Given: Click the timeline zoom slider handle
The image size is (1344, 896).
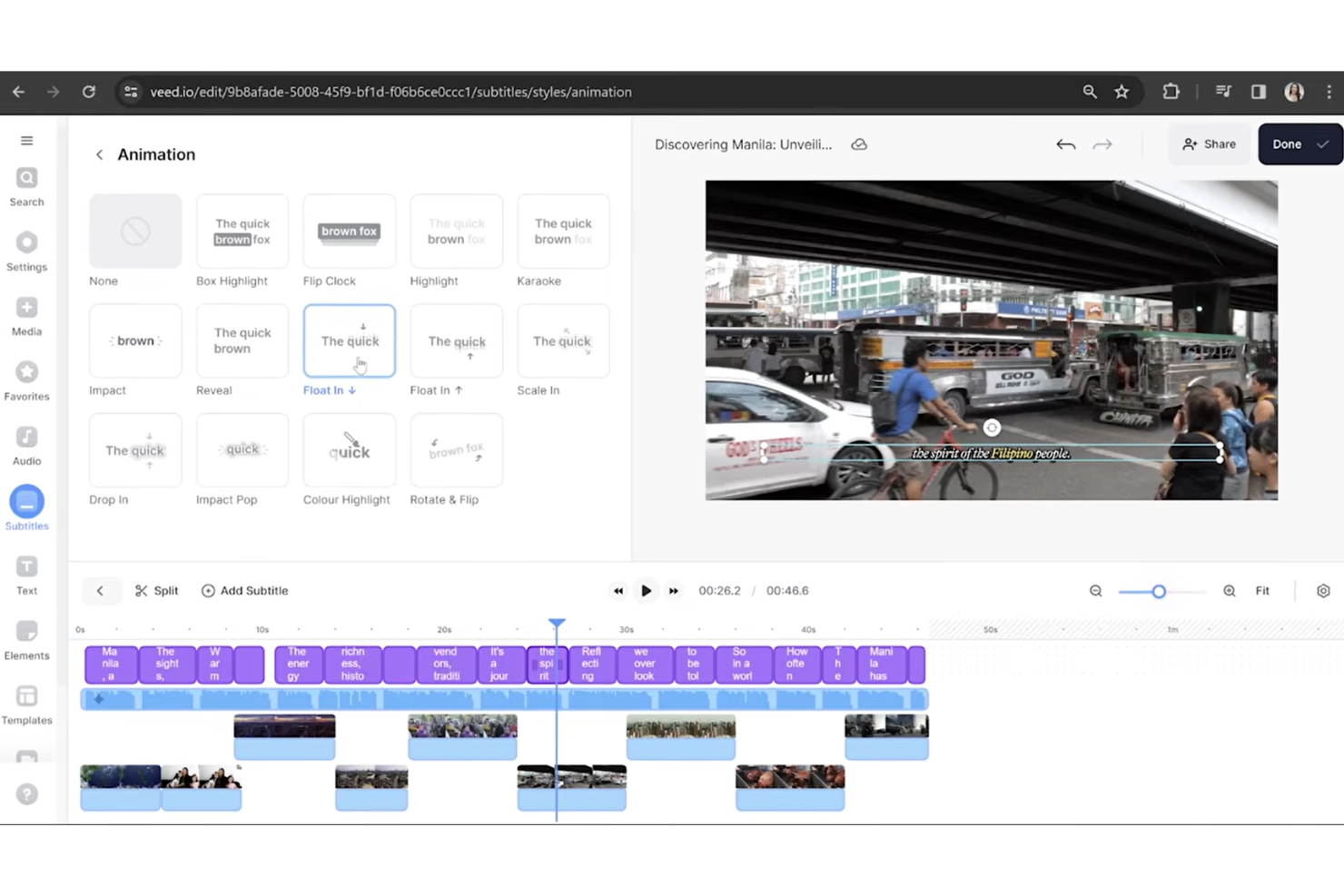Looking at the screenshot, I should 1159,592.
